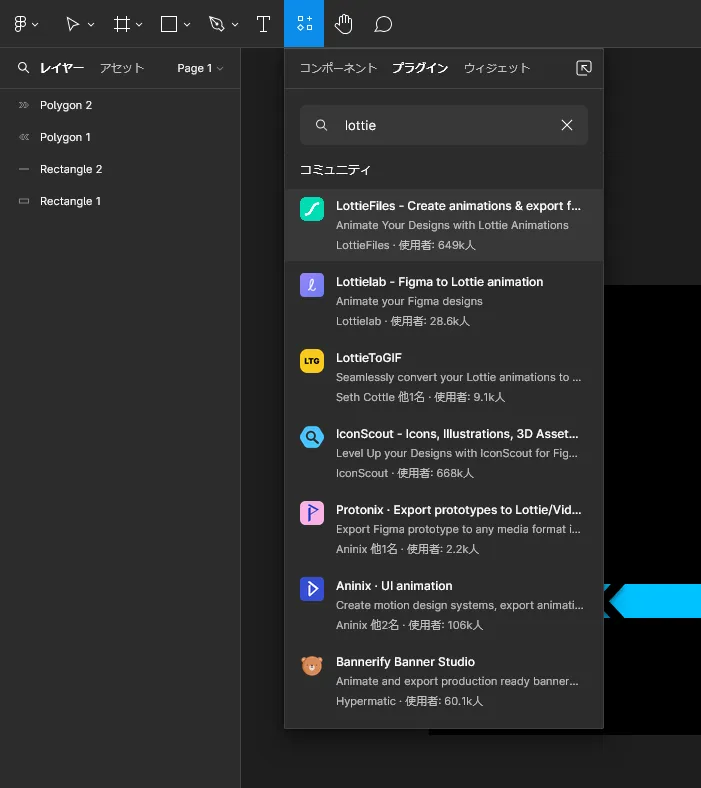
Task: Open the Figma main menu
Action: click(20, 23)
